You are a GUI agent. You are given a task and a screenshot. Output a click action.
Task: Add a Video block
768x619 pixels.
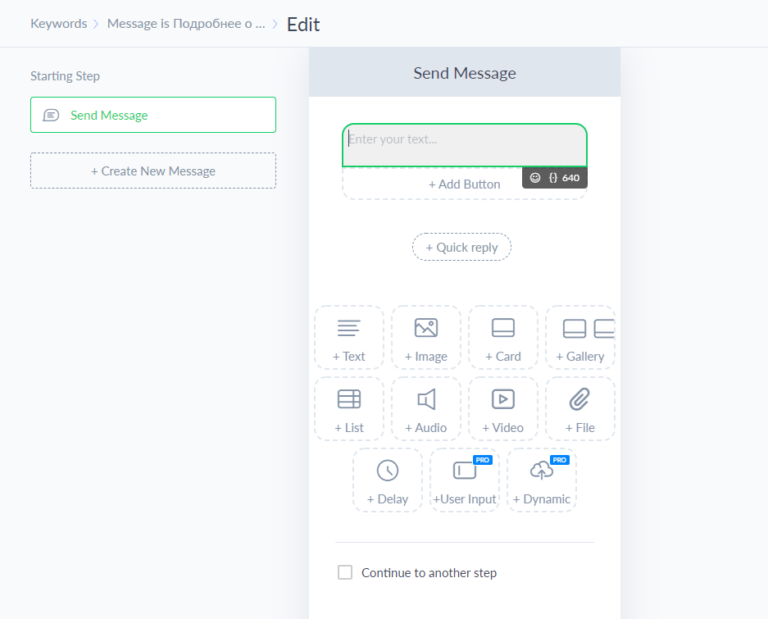(x=503, y=409)
